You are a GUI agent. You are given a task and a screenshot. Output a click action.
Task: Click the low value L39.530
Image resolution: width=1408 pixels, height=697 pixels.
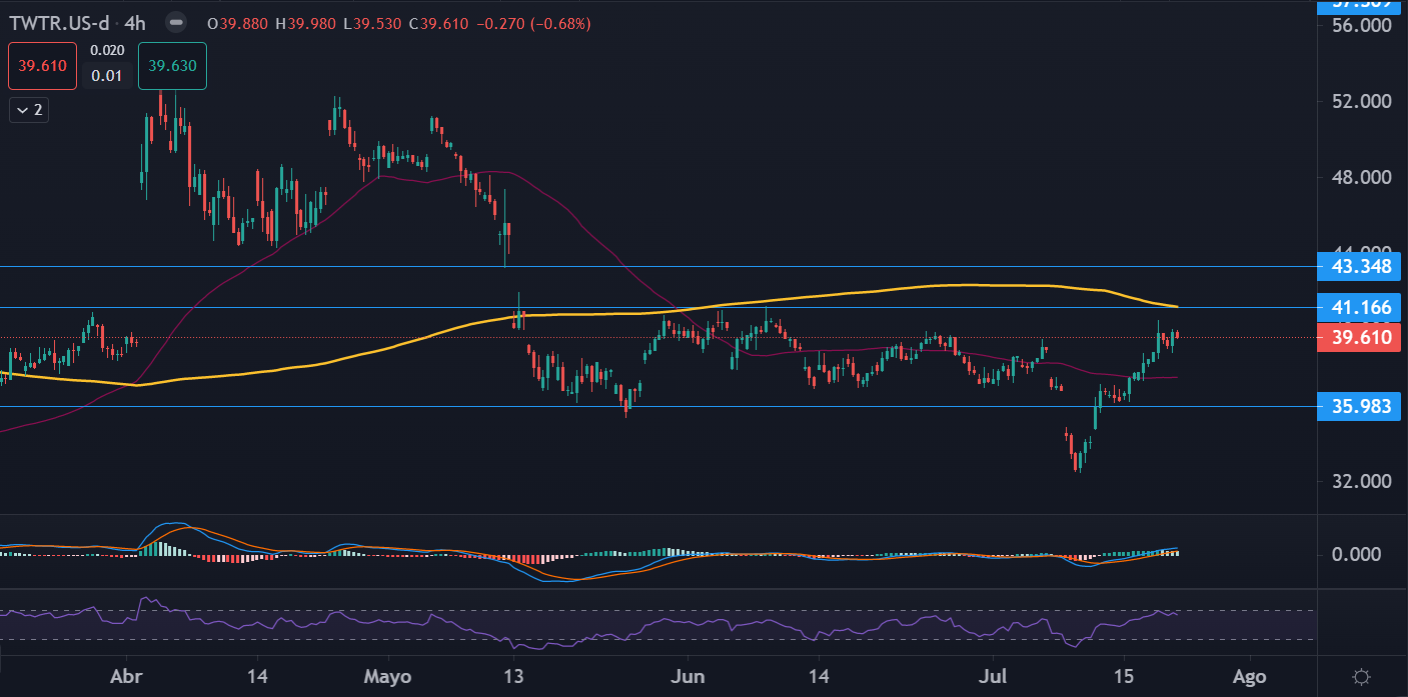(372, 23)
